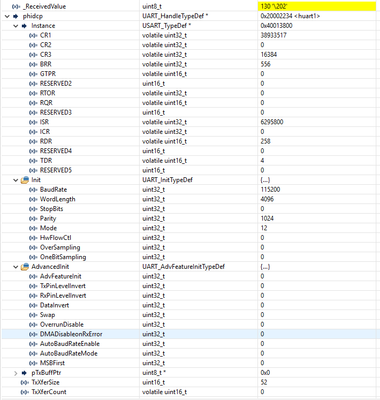Select the highlighted _ReceivedValue value cell
The height and width of the screenshot is (400, 380).
(x=317, y=6)
